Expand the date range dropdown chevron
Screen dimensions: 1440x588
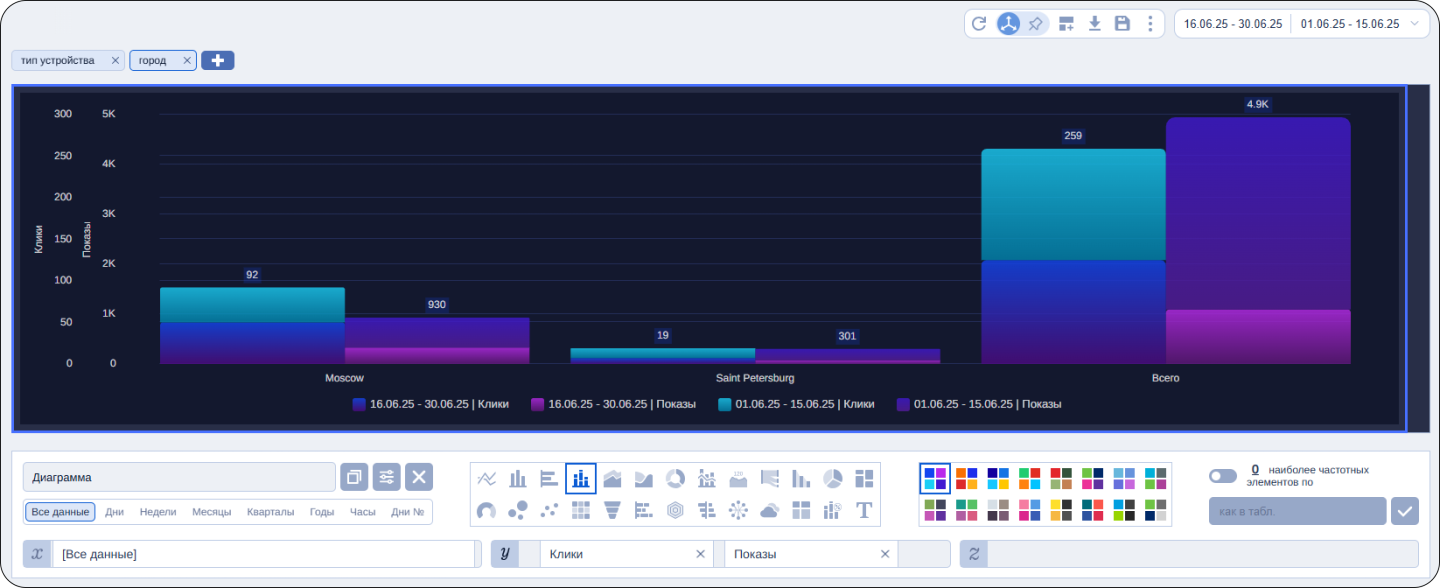(1415, 24)
